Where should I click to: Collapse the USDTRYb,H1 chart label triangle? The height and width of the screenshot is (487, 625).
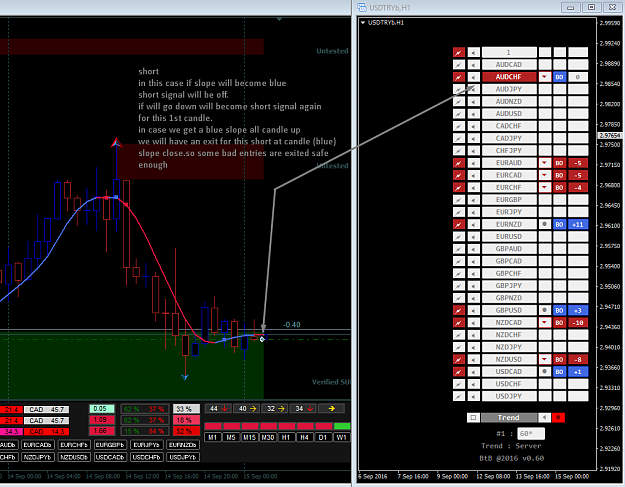pos(363,23)
